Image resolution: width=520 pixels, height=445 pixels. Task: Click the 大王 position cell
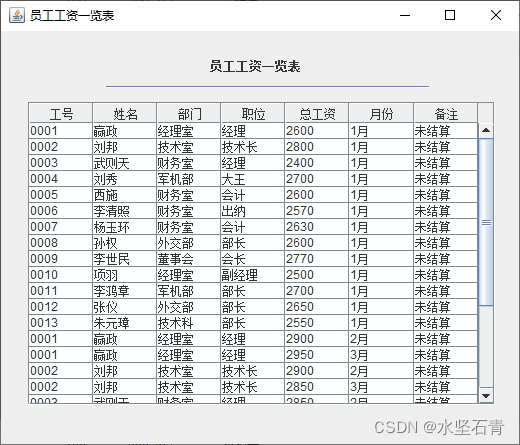coord(253,179)
